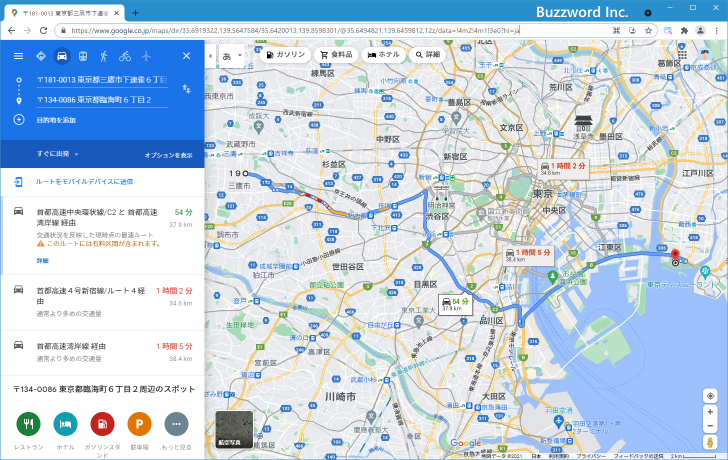Select the recommended travel mode icon
The image size is (728, 460).
[41, 56]
